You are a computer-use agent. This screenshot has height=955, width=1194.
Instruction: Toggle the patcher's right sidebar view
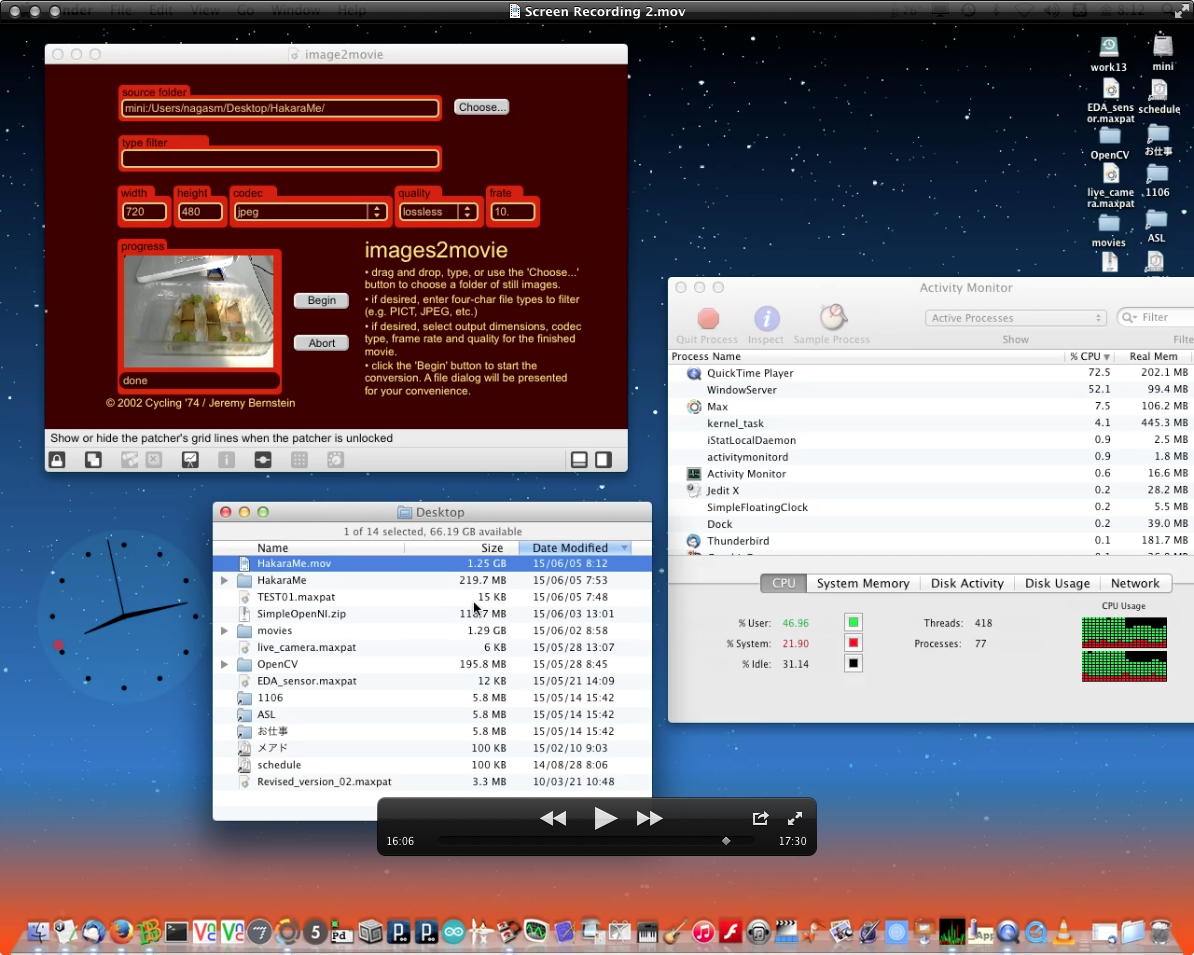coord(604,460)
